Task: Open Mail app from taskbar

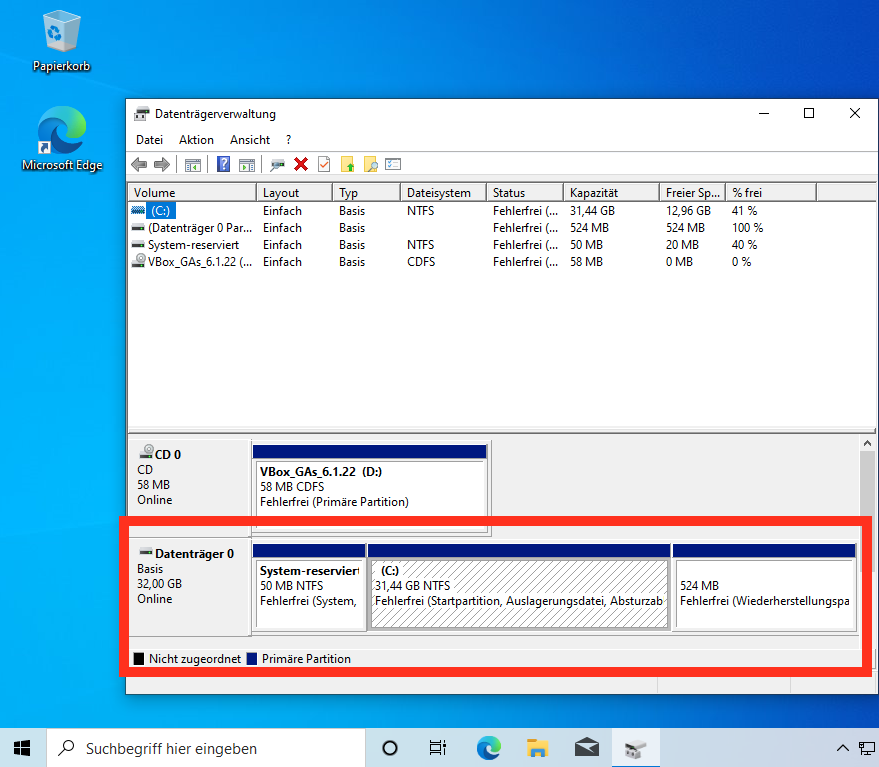Action: [x=586, y=748]
